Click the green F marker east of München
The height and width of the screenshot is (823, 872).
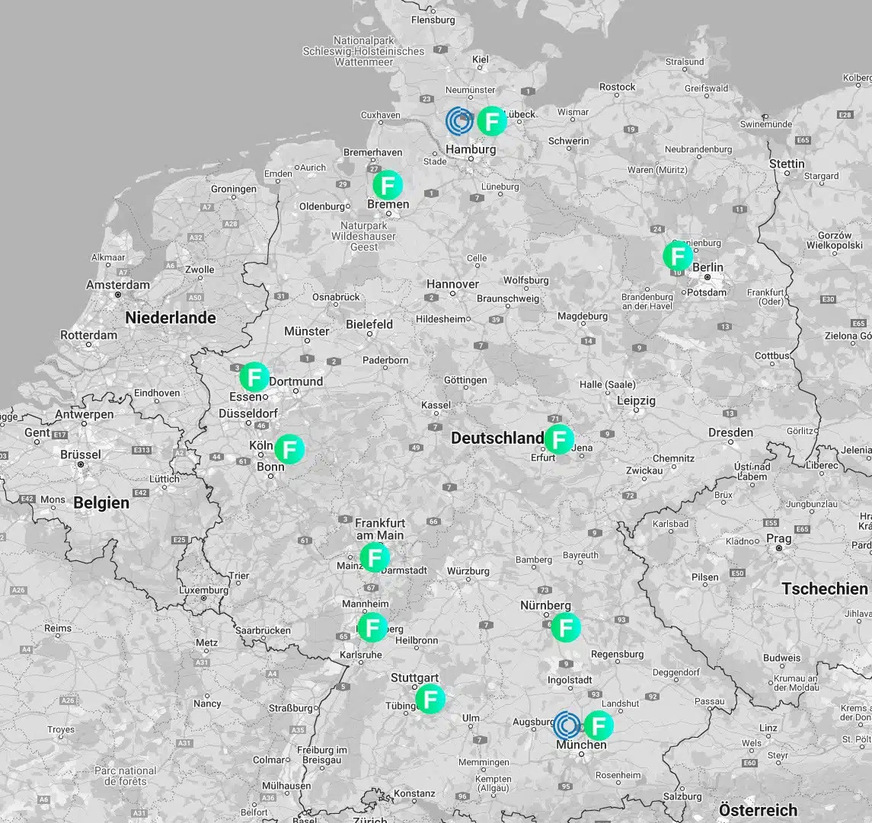point(599,727)
